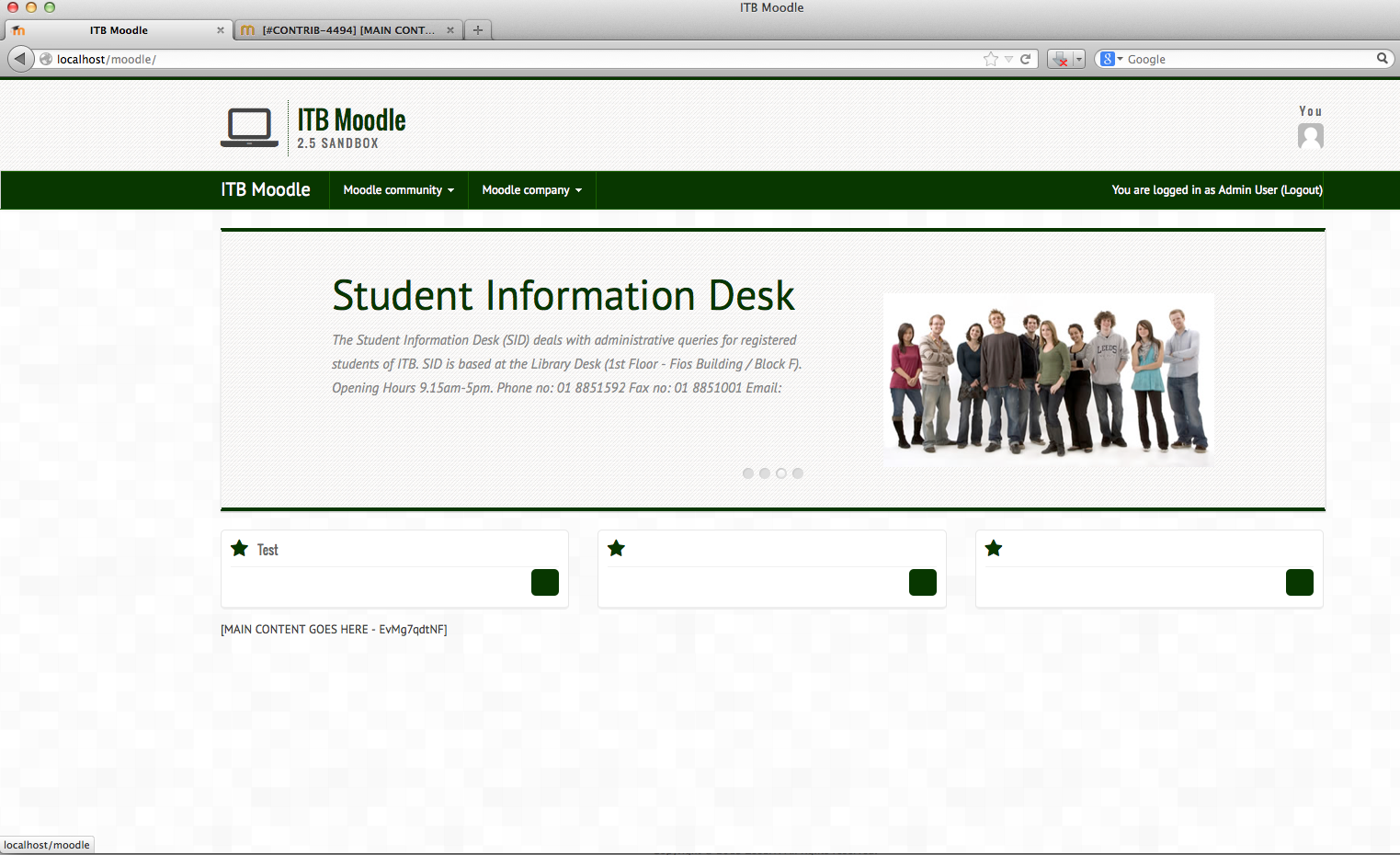Click the ITB Moodle navbar brand link
1400x855 pixels.
point(266,189)
